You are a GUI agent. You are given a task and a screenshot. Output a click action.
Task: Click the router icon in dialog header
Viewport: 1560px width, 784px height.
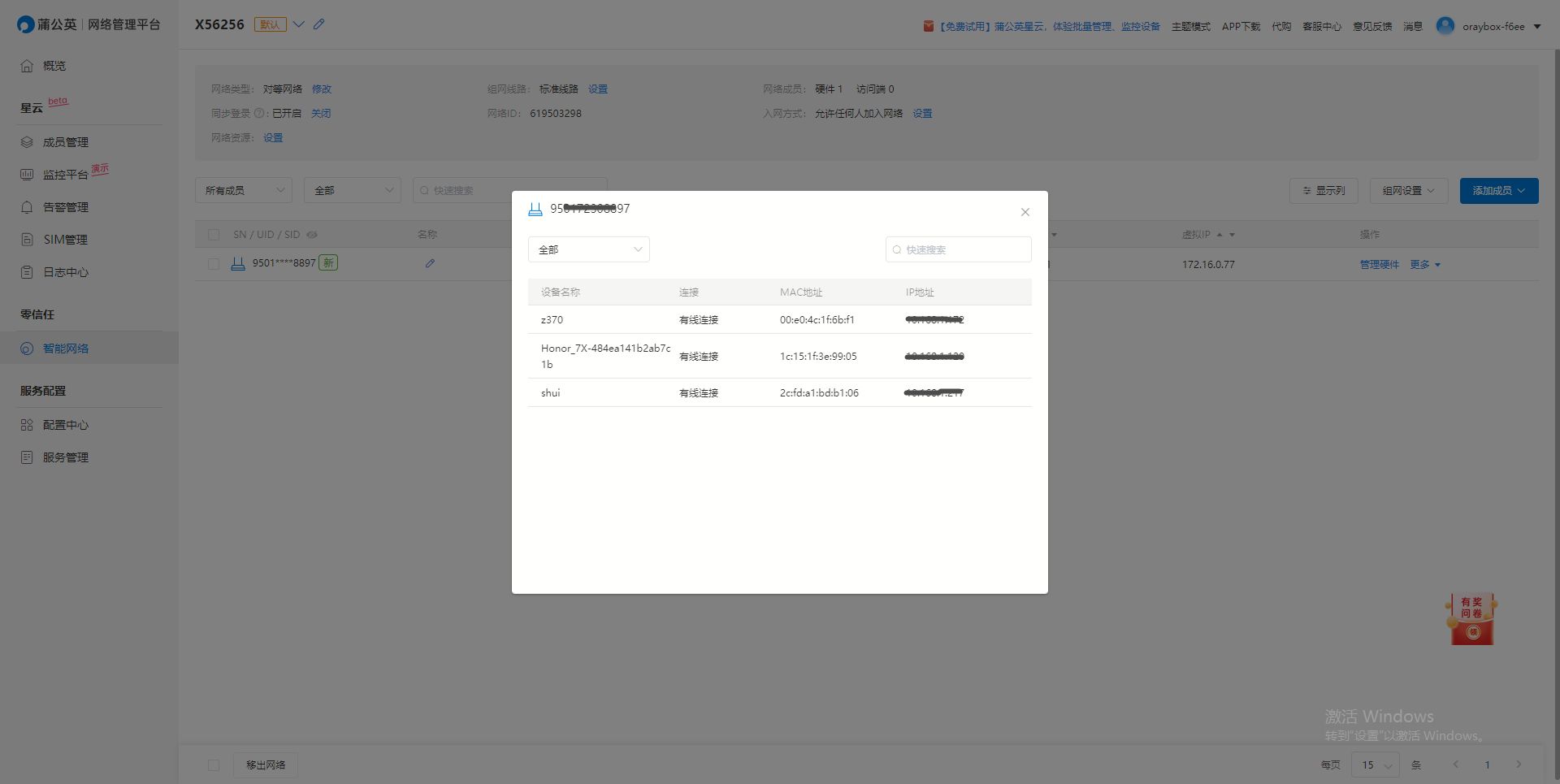tap(535, 210)
